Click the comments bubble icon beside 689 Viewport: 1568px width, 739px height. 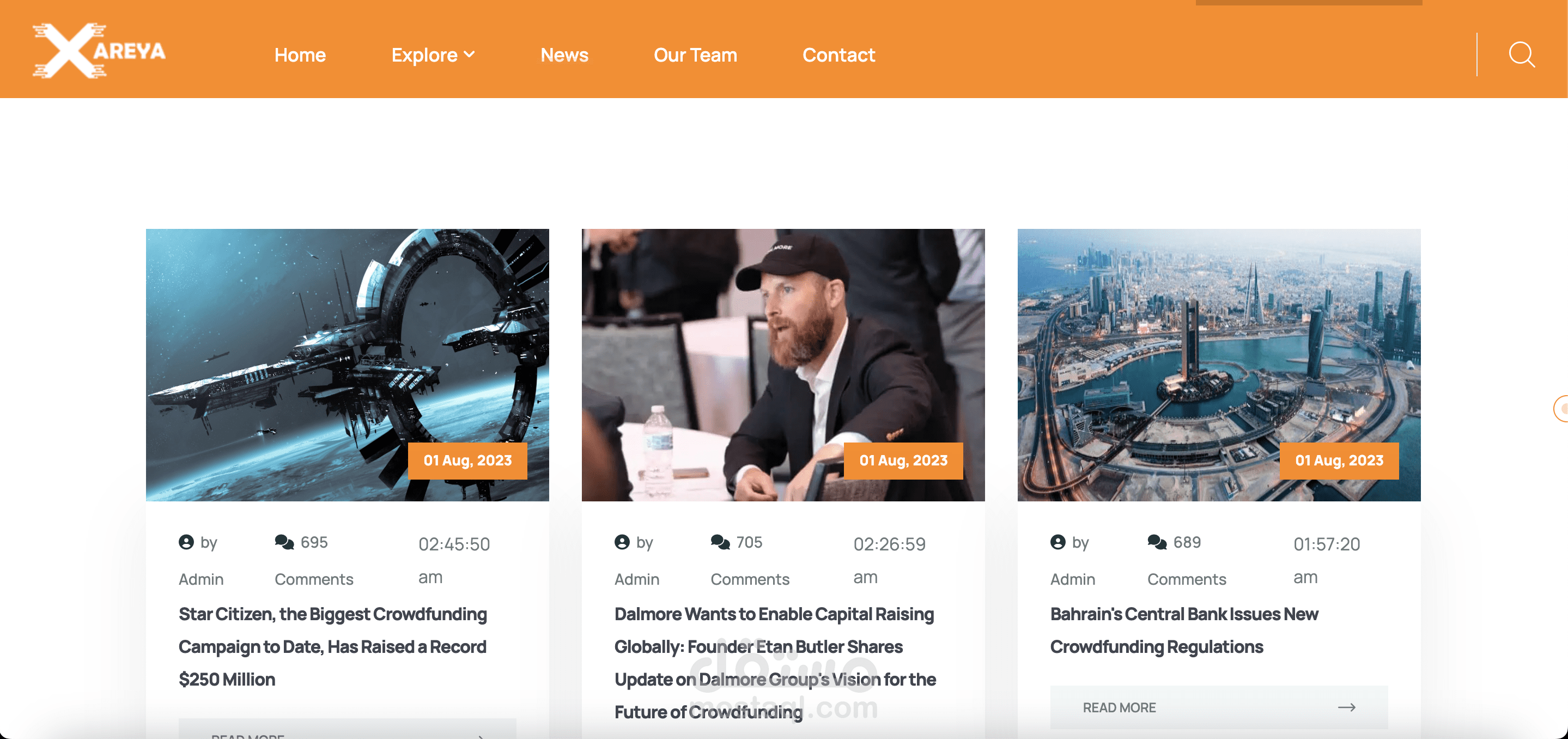tap(1157, 542)
